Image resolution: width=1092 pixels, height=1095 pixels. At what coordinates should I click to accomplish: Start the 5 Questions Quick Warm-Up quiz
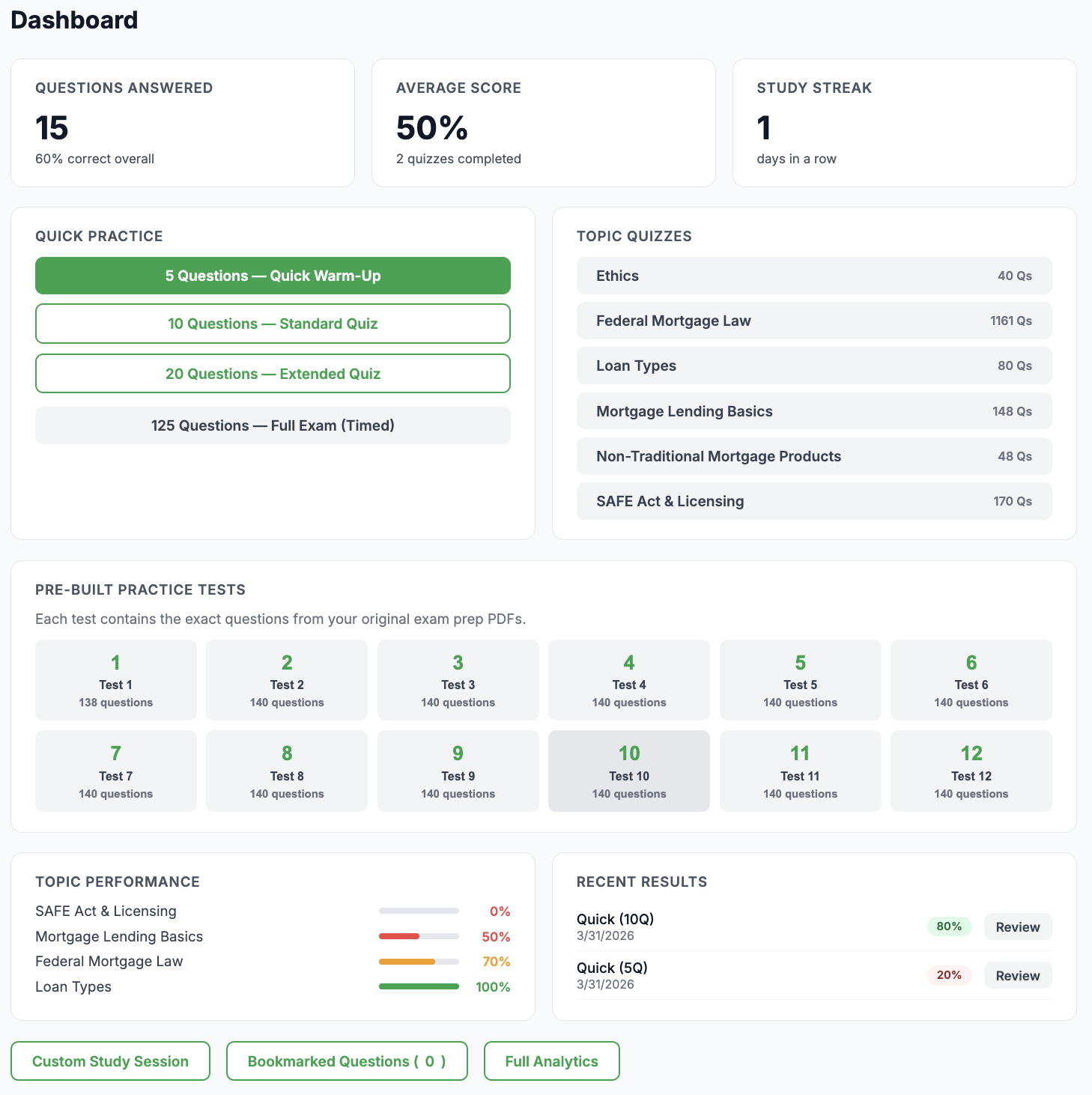(273, 276)
